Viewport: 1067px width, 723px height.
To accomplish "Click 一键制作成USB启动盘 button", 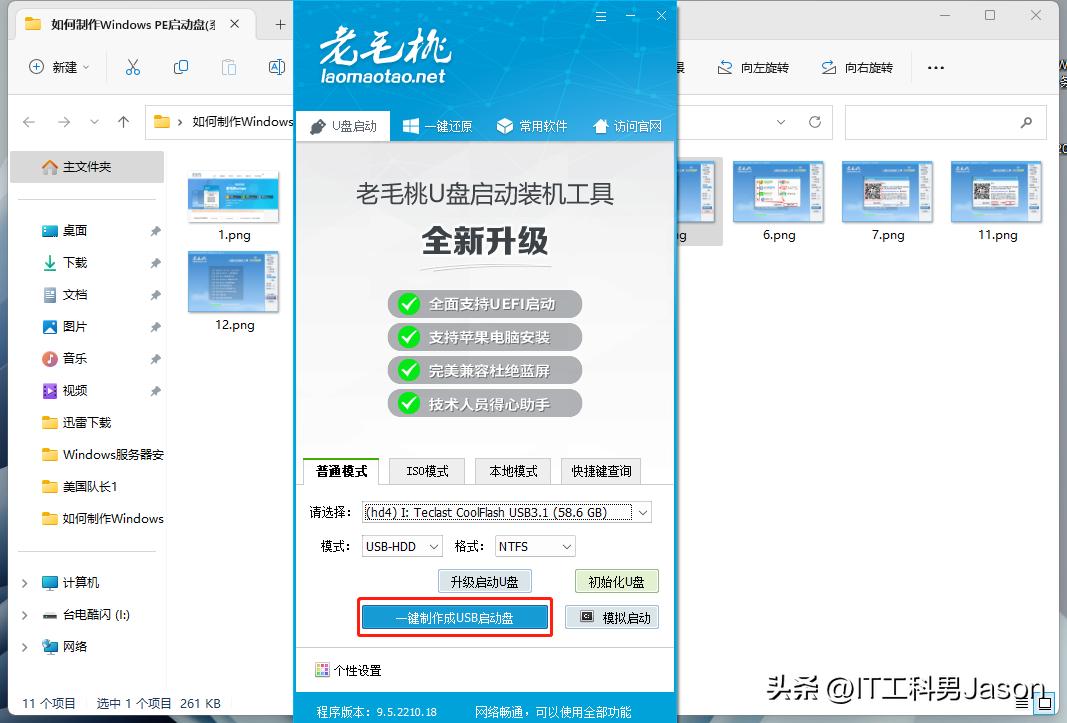I will pyautogui.click(x=455, y=617).
